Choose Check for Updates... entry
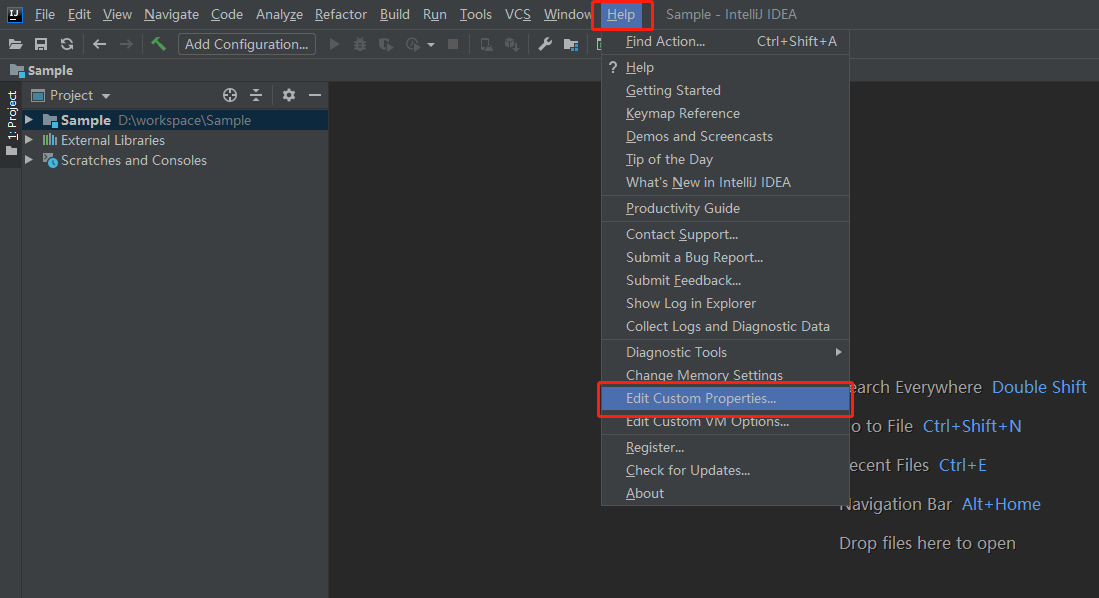Image resolution: width=1099 pixels, height=598 pixels. pos(725,470)
